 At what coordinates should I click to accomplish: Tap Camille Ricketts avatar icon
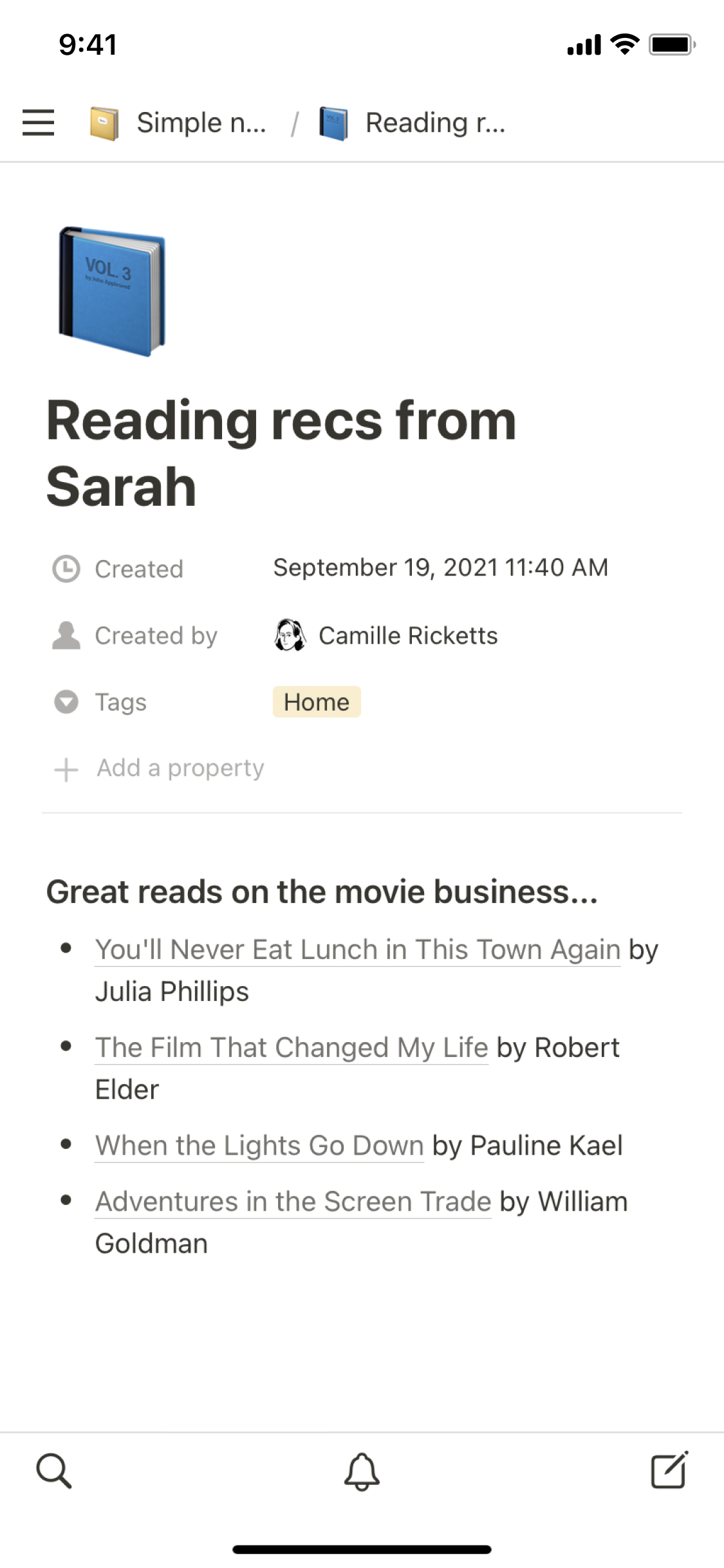[290, 635]
